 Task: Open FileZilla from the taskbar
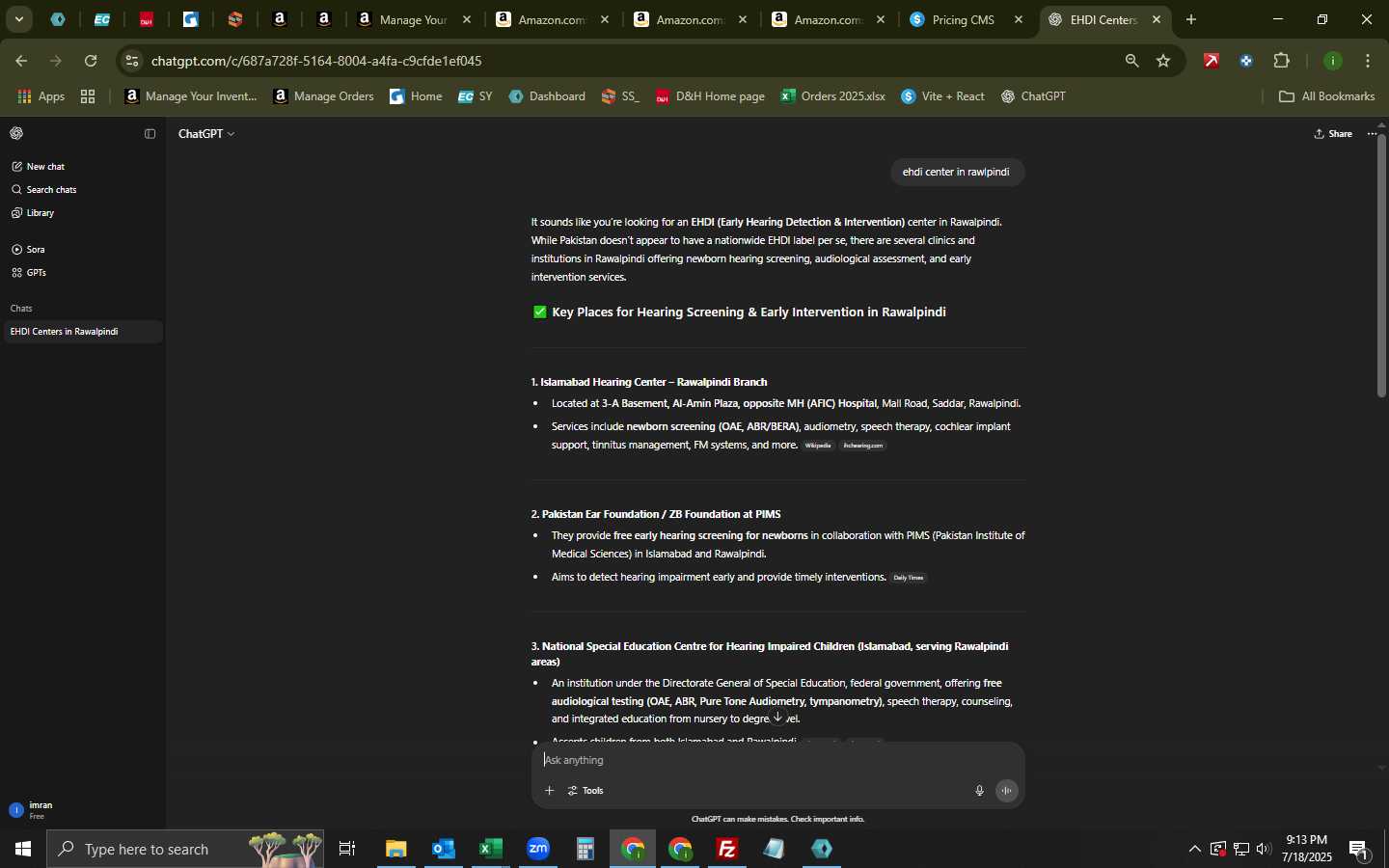point(728,850)
